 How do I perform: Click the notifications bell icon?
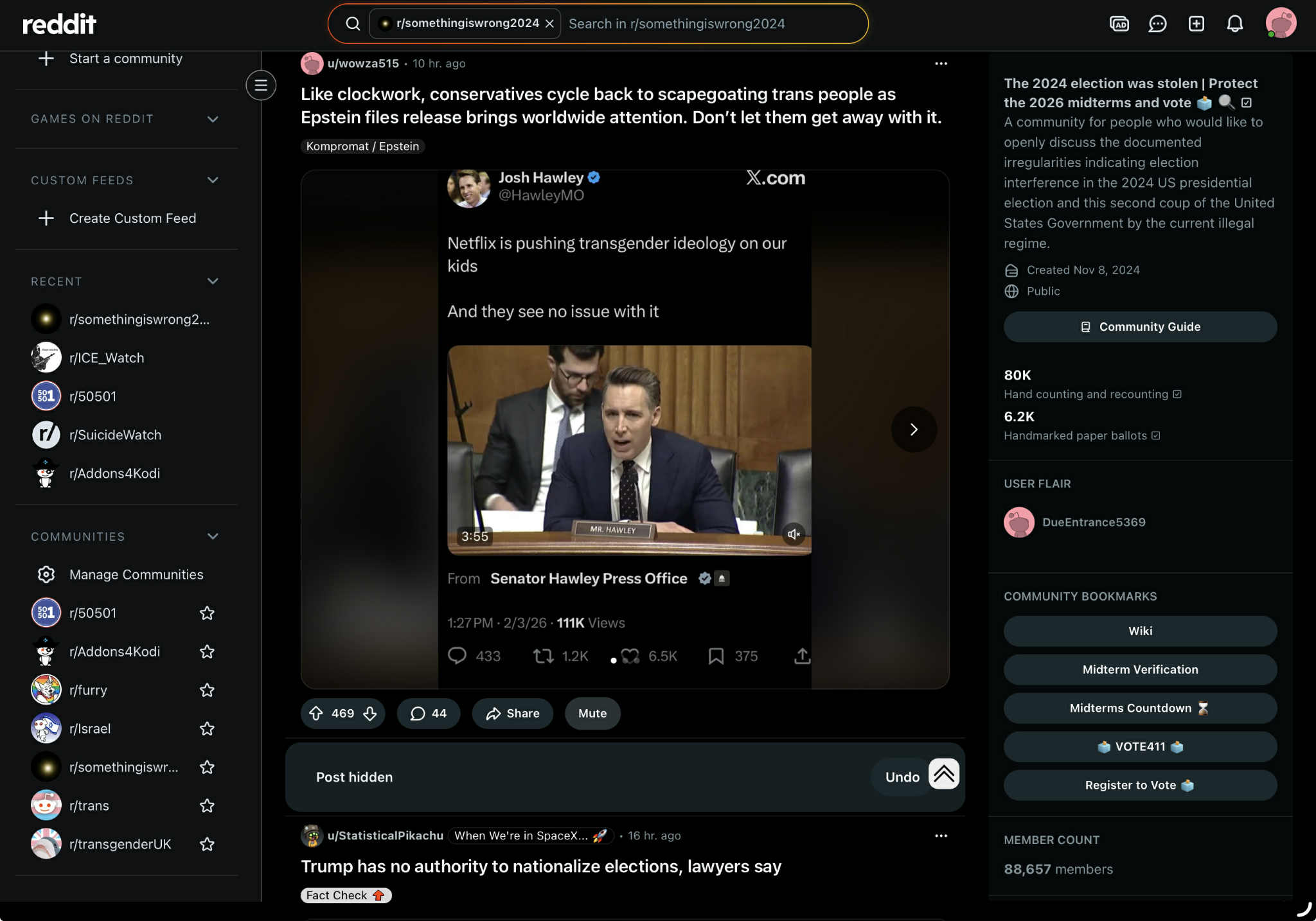(1234, 24)
